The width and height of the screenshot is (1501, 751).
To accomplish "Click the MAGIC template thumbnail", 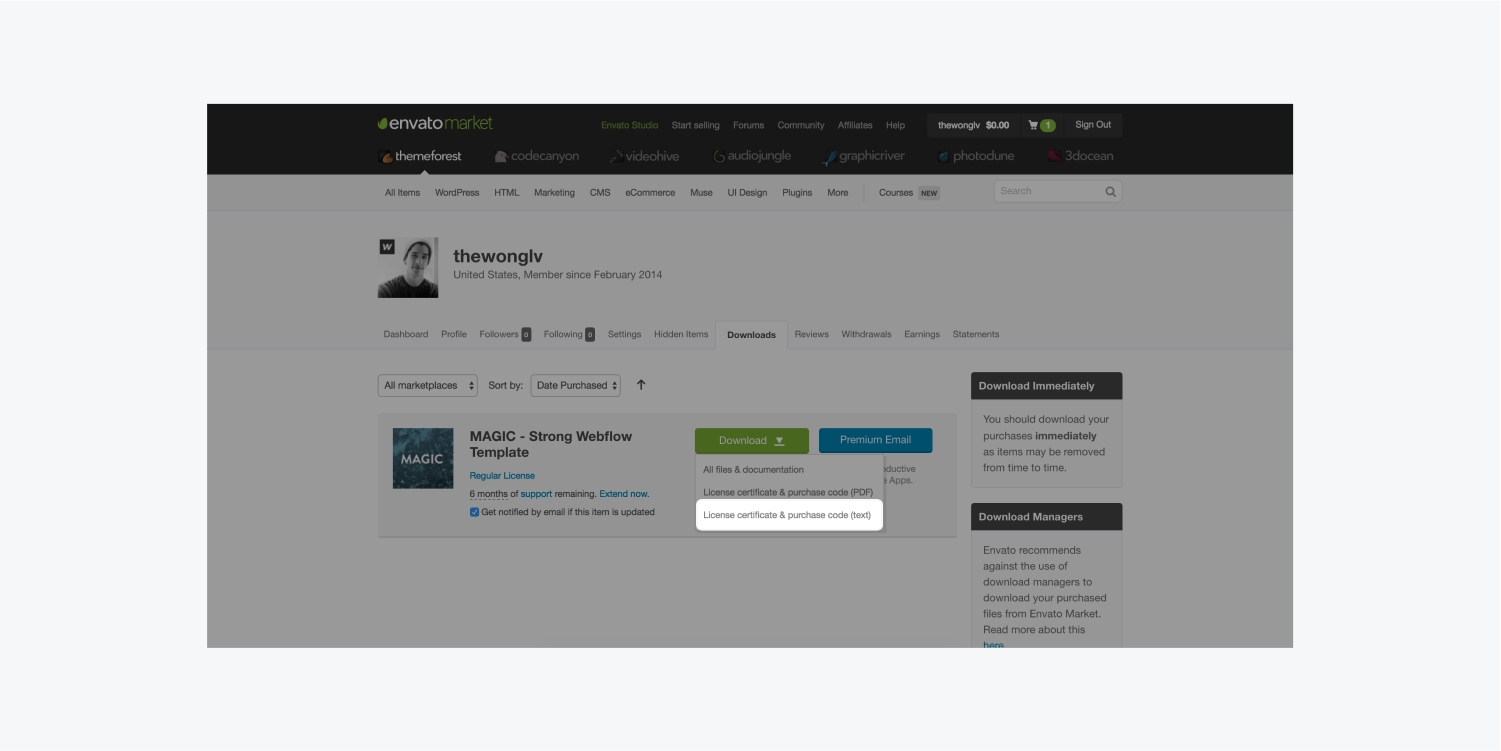I will [x=423, y=458].
